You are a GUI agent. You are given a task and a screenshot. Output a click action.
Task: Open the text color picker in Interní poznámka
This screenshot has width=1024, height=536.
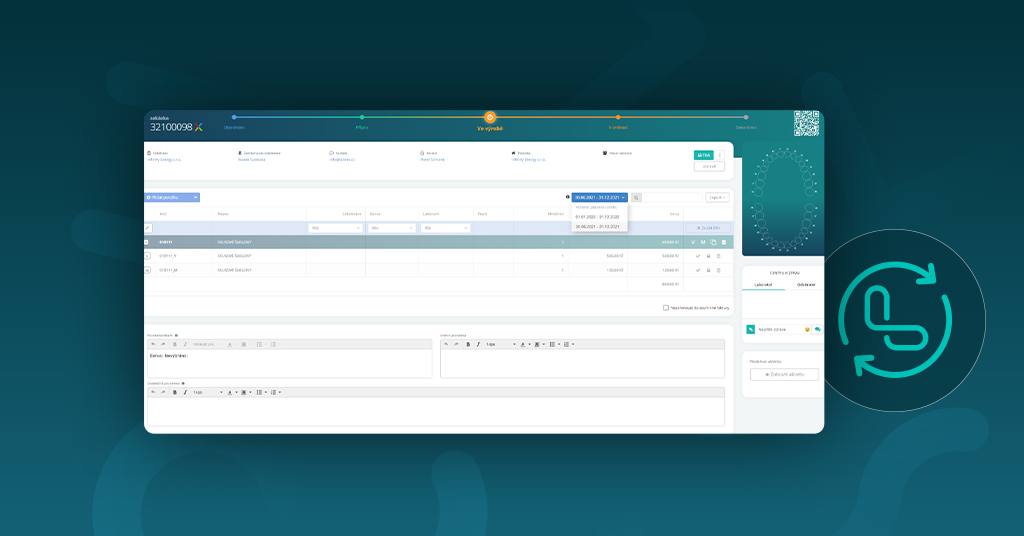coord(524,344)
